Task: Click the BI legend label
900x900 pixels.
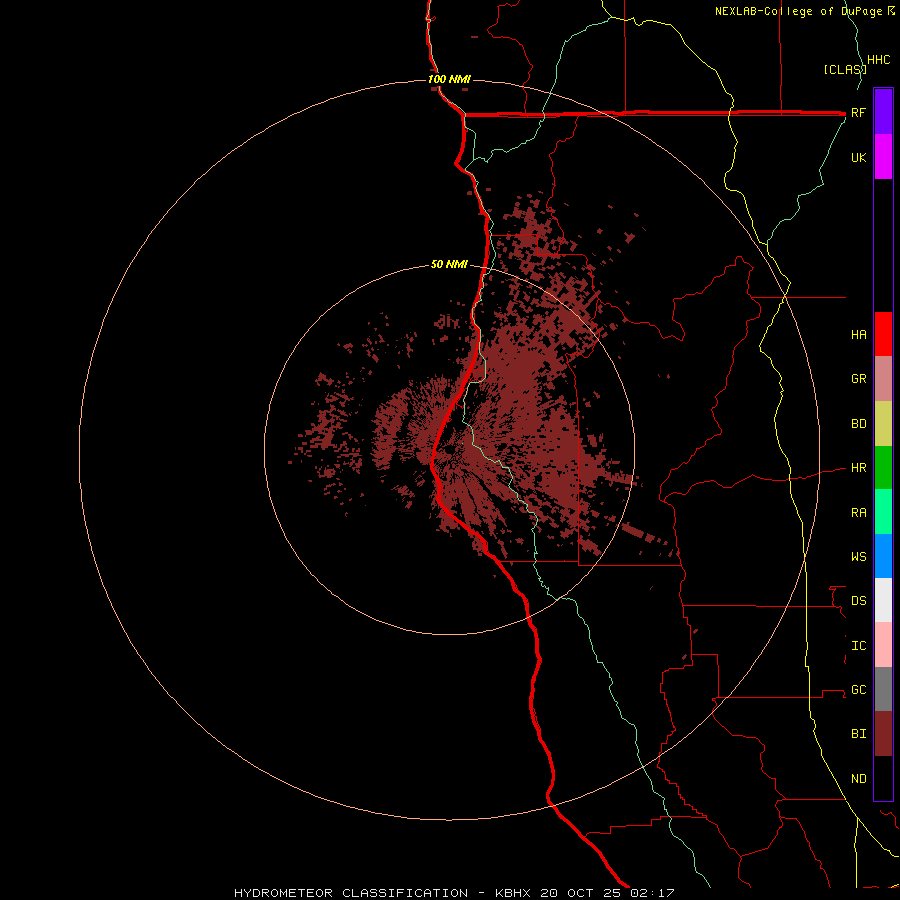Action: point(858,734)
